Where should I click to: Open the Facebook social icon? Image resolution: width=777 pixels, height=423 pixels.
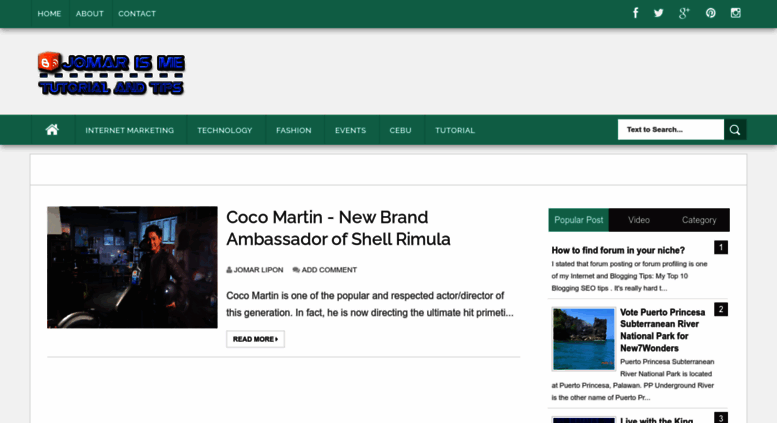tap(635, 13)
